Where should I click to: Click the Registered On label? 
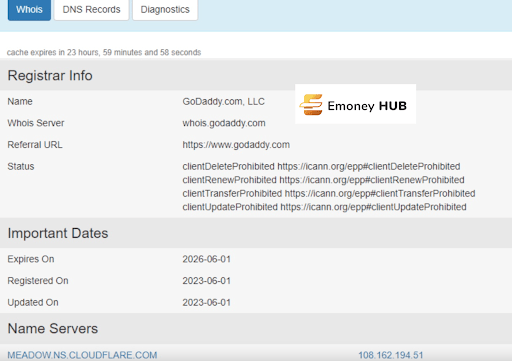38,281
